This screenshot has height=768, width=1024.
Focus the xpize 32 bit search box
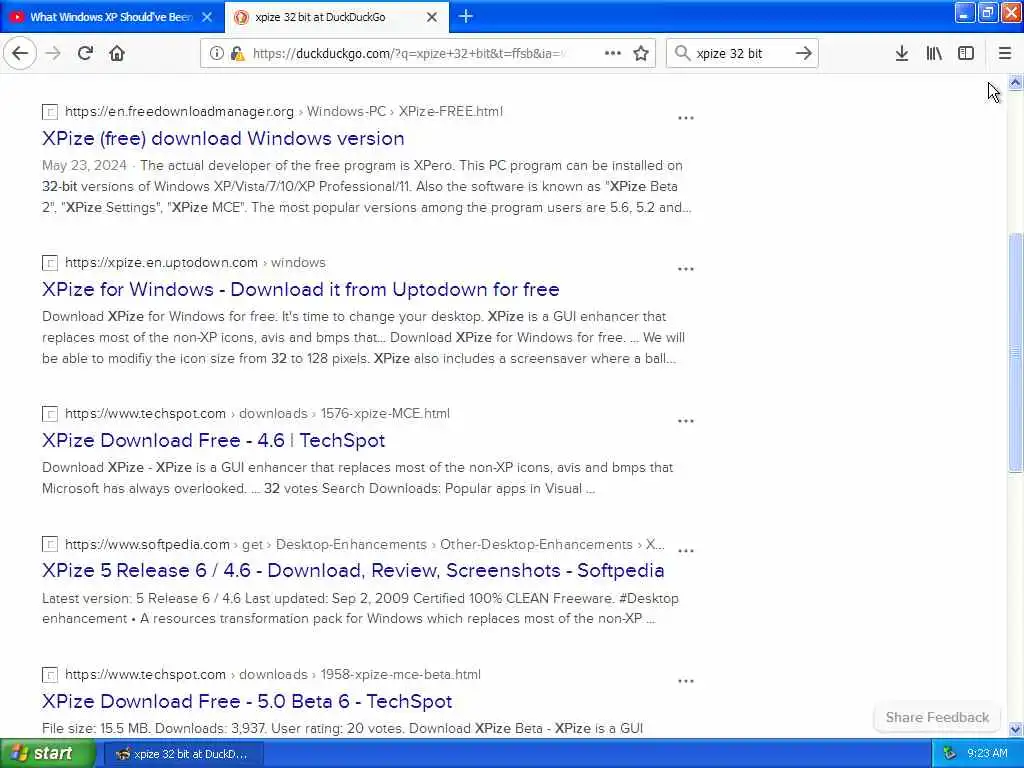pyautogui.click(x=742, y=54)
